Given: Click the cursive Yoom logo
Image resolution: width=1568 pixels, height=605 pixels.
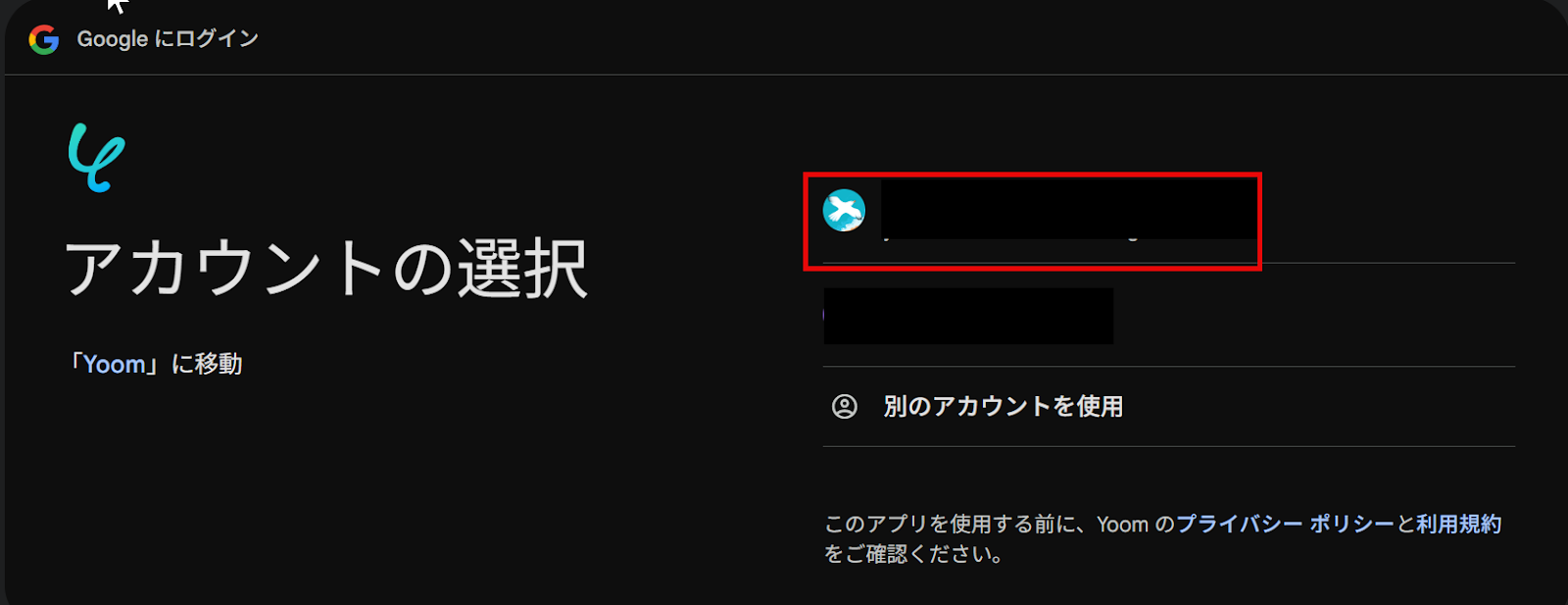Looking at the screenshot, I should (96, 157).
